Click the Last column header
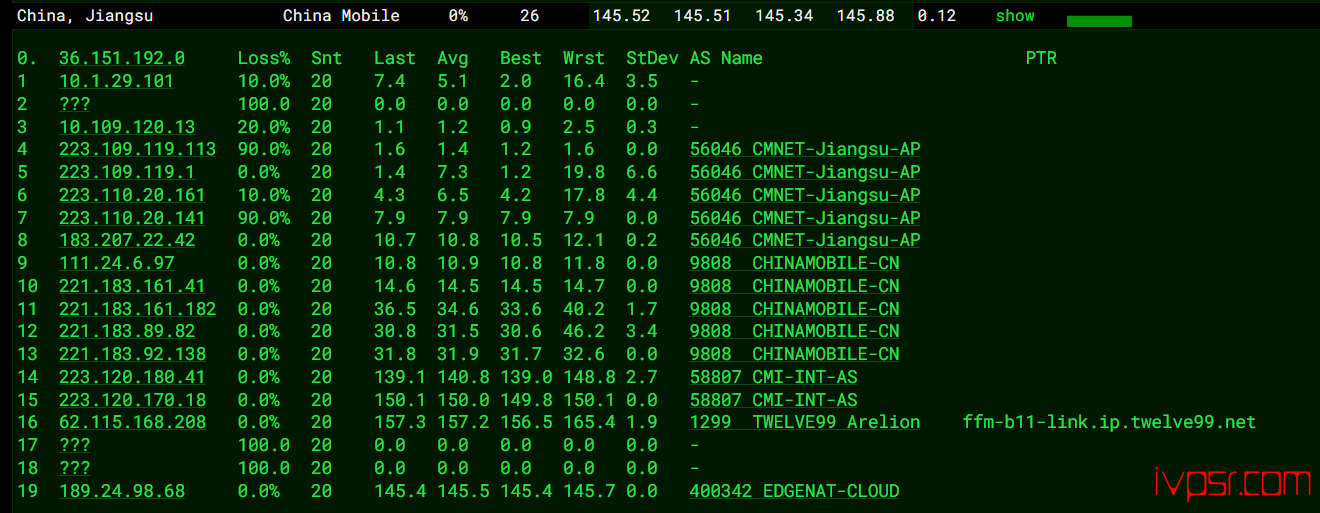This screenshot has width=1320, height=513. point(395,59)
